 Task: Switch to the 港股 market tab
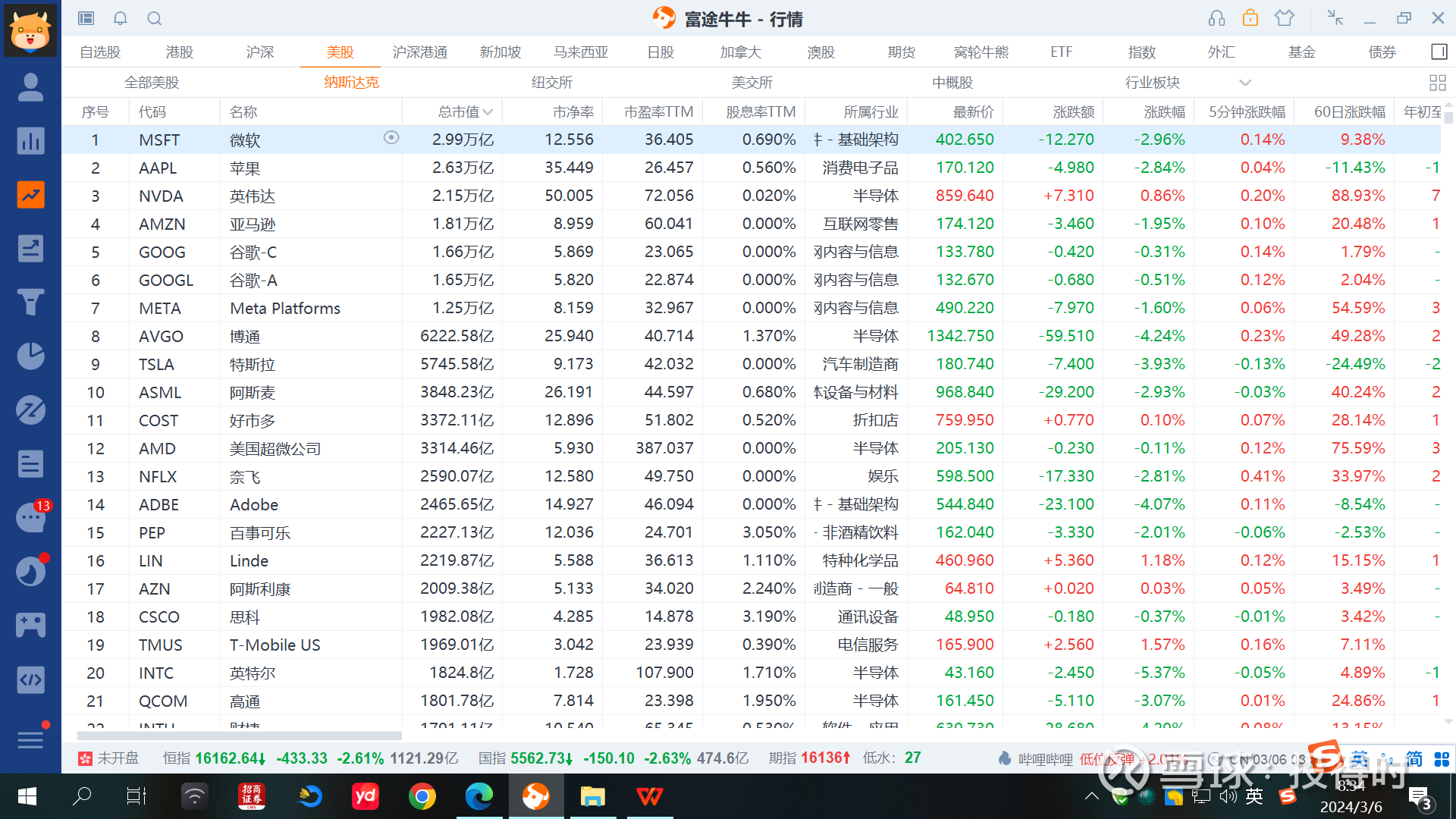click(179, 52)
